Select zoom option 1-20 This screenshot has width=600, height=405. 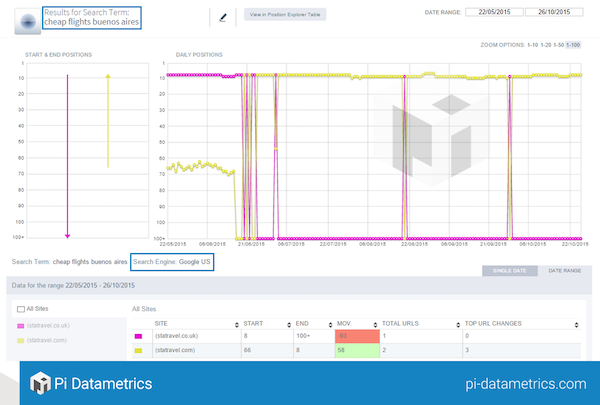(x=547, y=44)
